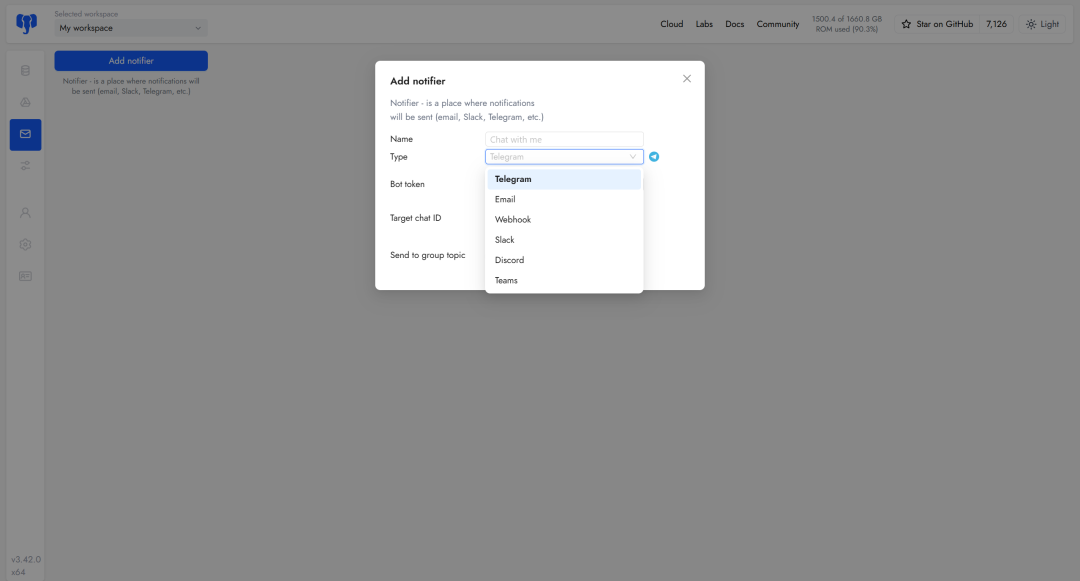
Task: Click the Target chat ID label
Action: pyautogui.click(x=415, y=218)
